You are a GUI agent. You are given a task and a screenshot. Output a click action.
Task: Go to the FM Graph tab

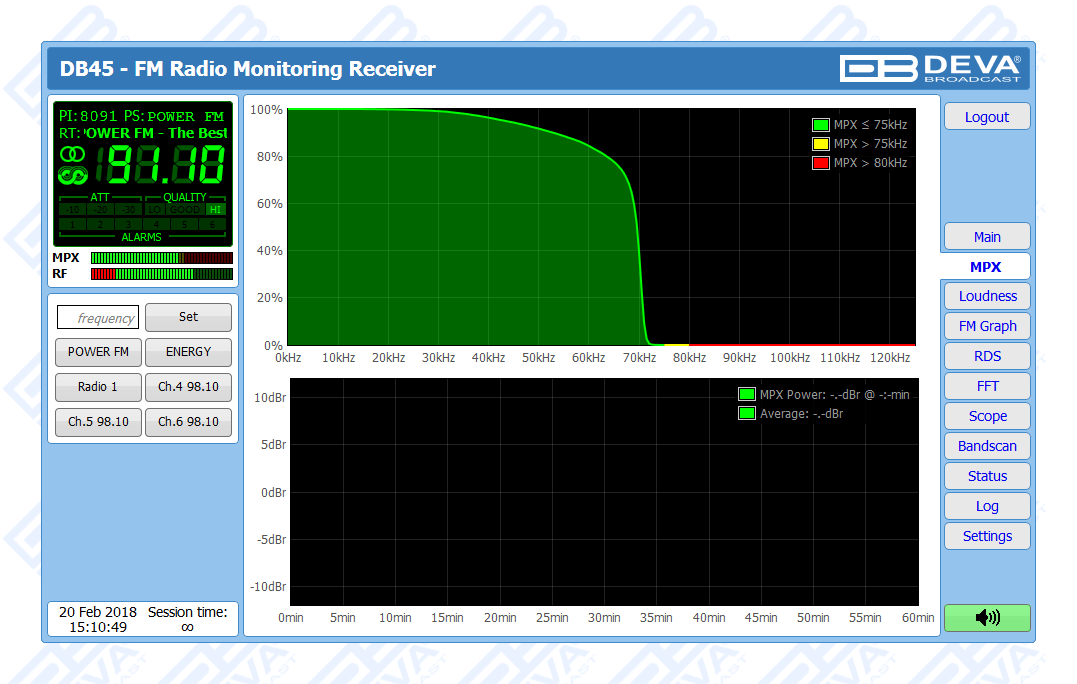pyautogui.click(x=986, y=326)
